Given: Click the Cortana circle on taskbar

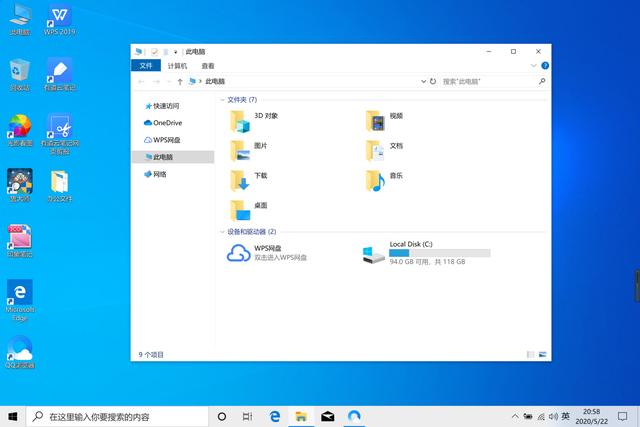Looking at the screenshot, I should tap(222, 416).
